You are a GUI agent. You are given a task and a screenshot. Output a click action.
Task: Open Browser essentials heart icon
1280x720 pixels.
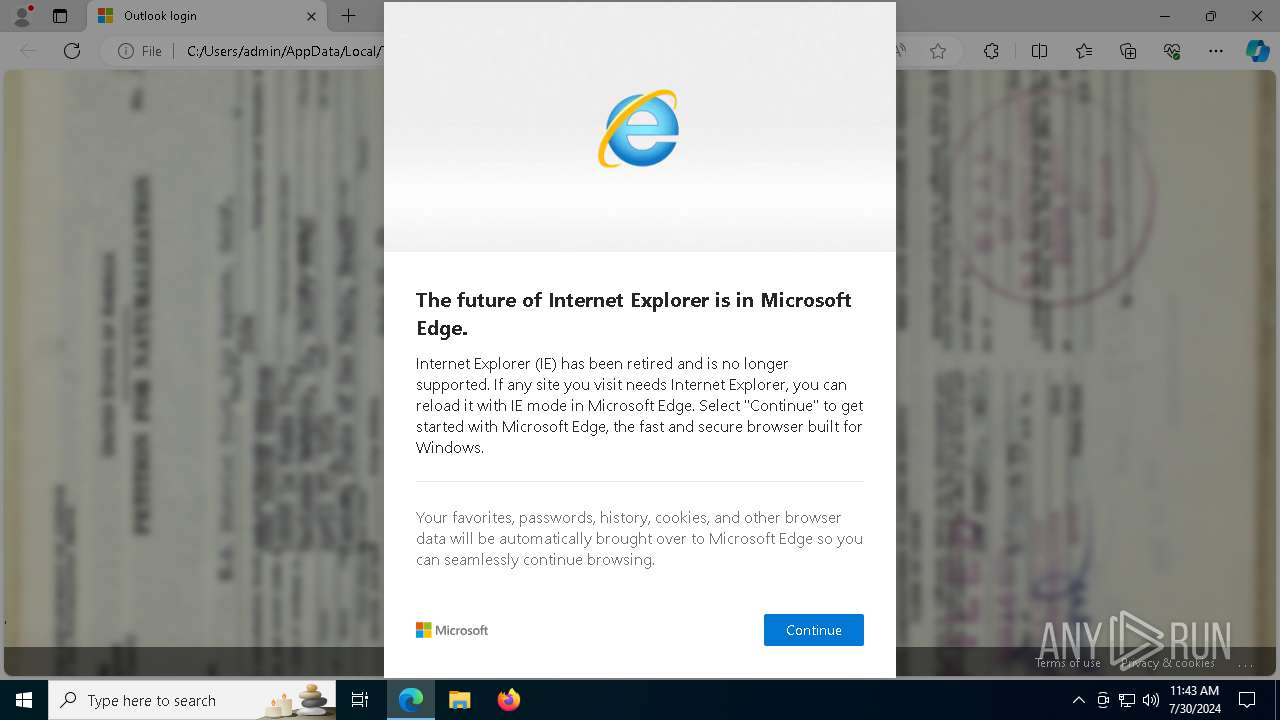1172,51
